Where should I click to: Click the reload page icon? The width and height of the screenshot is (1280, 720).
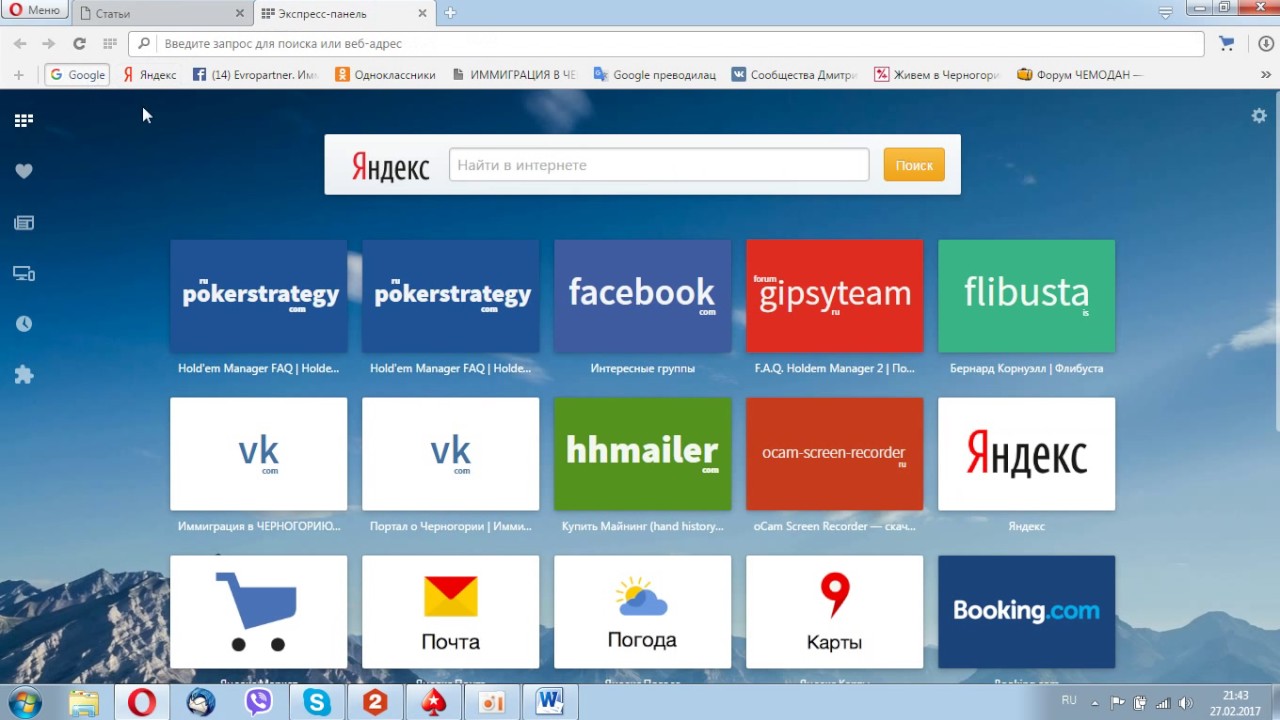tap(79, 44)
